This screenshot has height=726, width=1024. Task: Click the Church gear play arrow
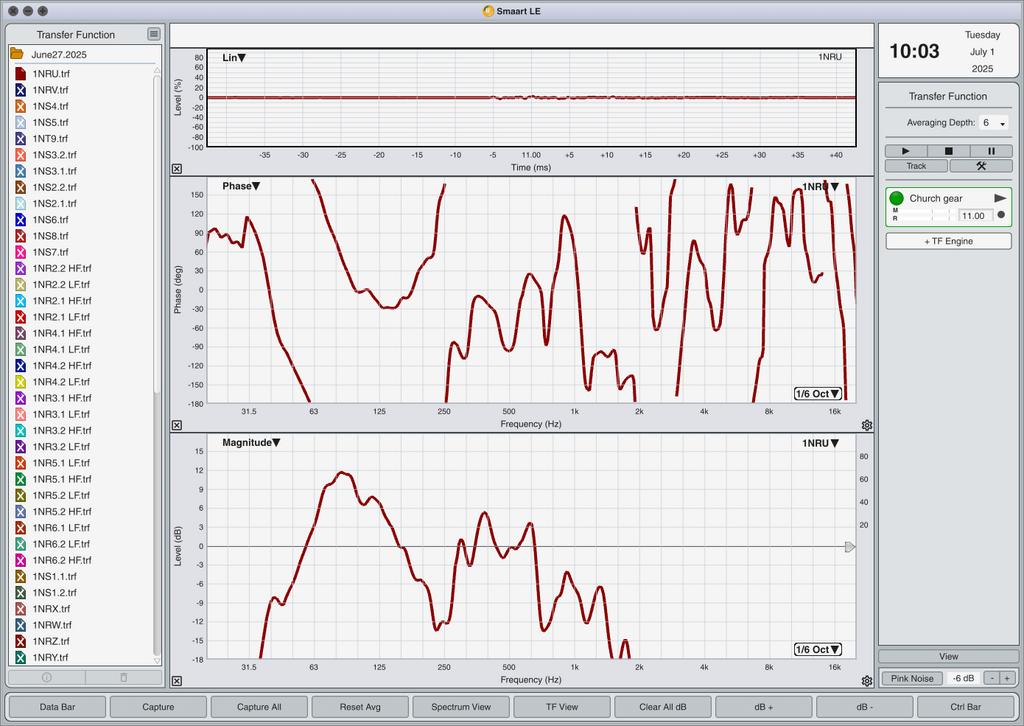click(1000, 198)
